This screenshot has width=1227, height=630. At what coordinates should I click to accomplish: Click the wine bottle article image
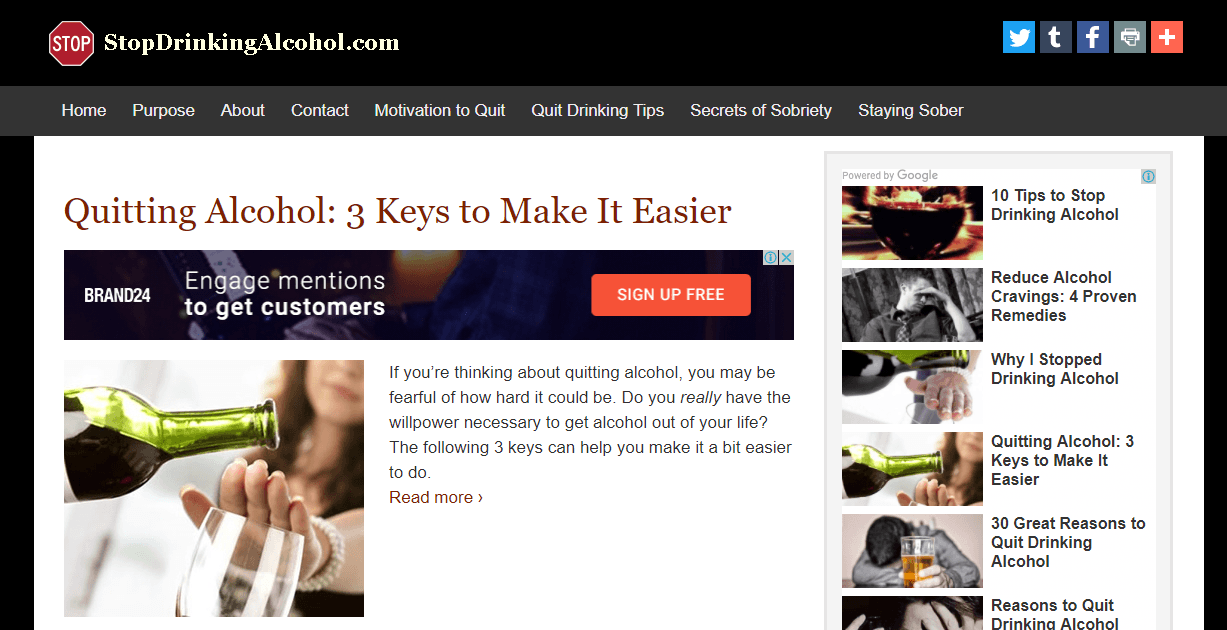click(214, 488)
